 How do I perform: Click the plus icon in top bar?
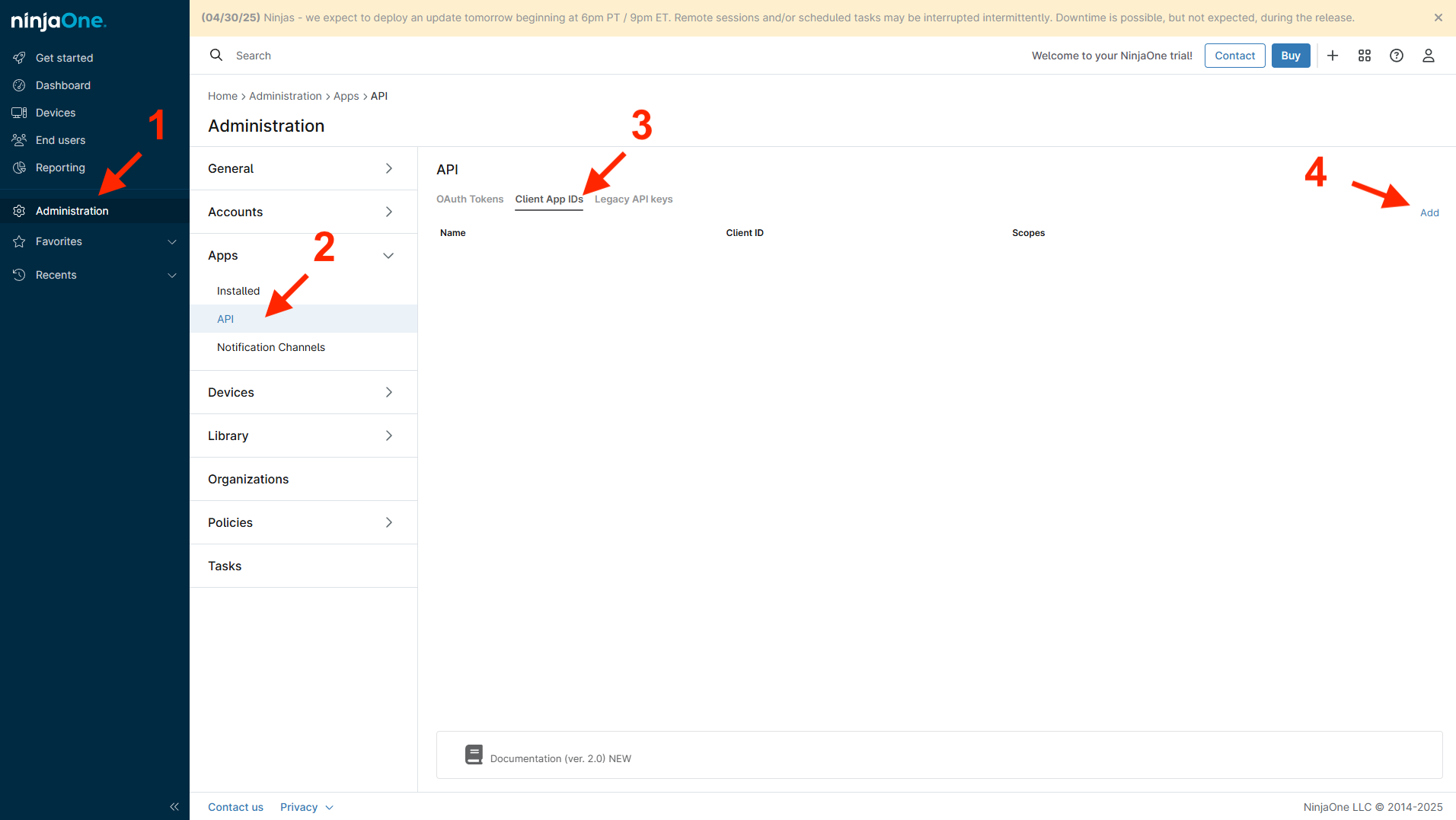coord(1333,56)
